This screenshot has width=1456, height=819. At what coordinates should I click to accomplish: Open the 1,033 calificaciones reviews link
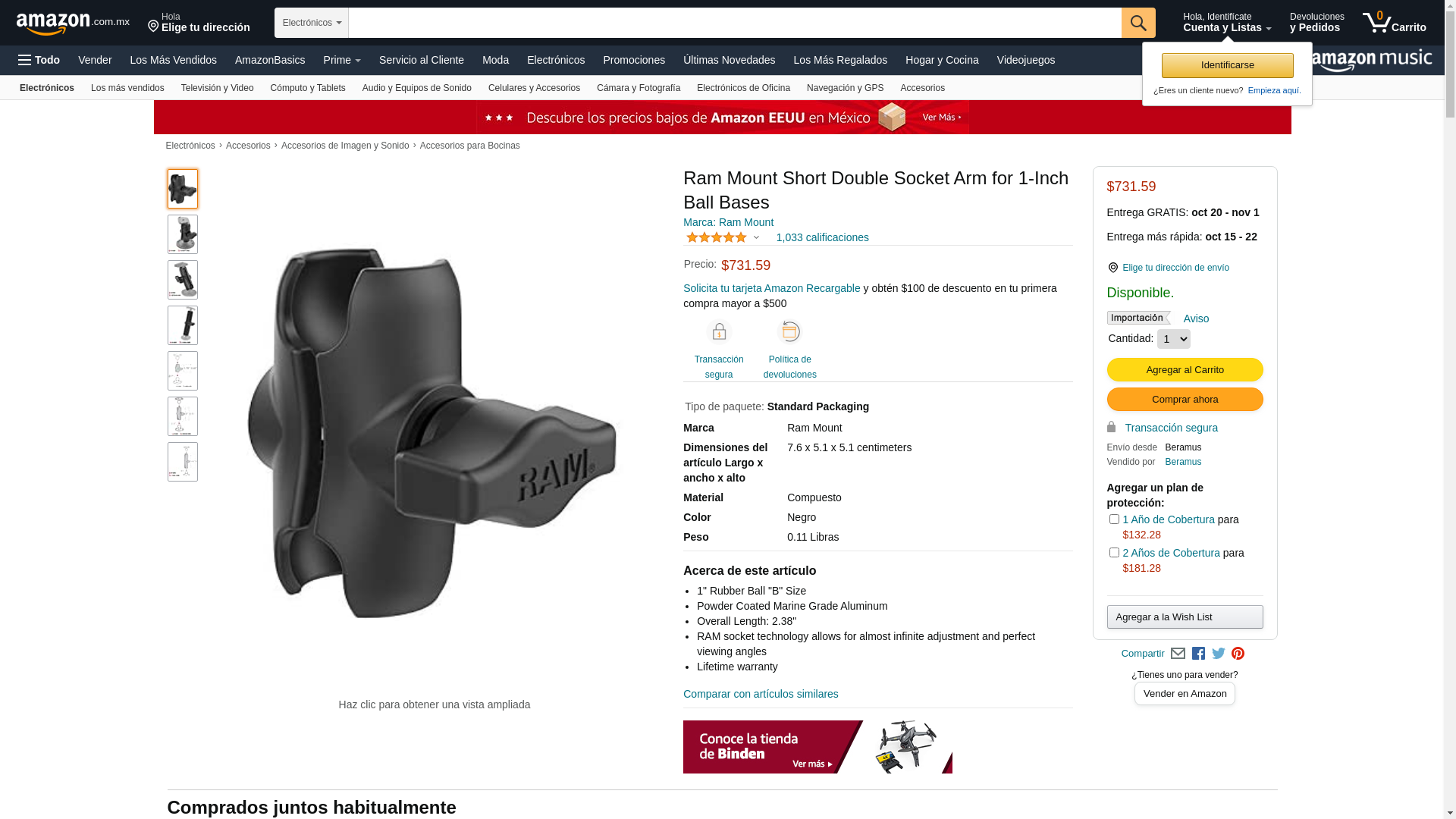(x=822, y=237)
